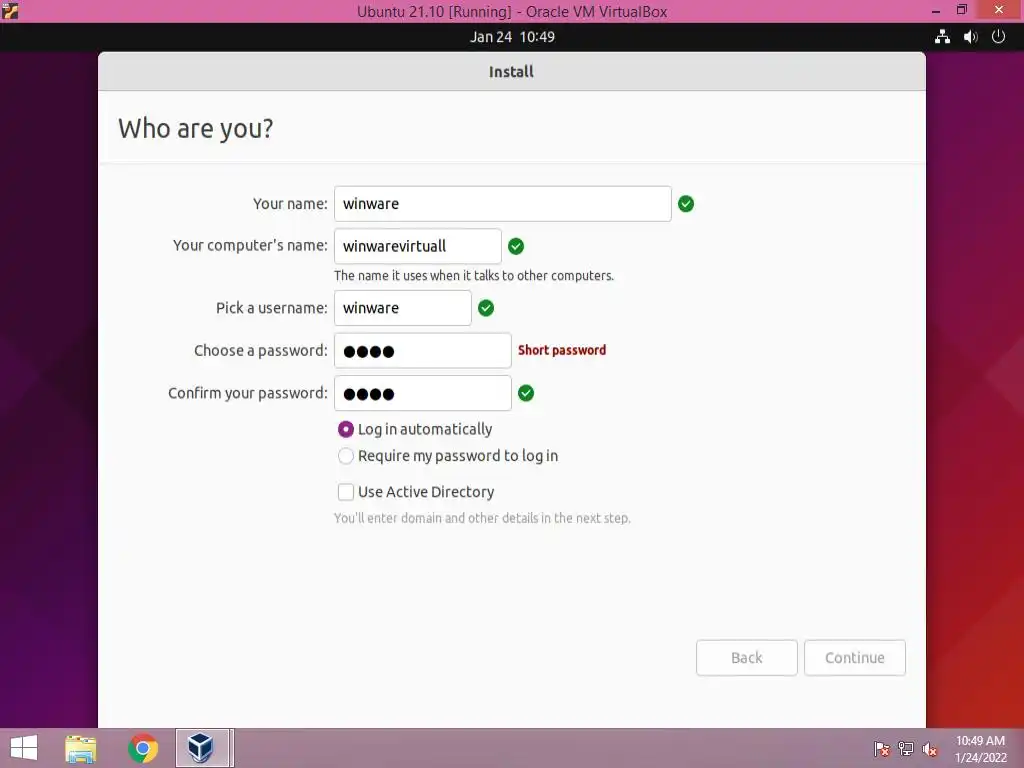This screenshot has width=1024, height=768.
Task: Click the Confirm your password field
Action: point(423,393)
